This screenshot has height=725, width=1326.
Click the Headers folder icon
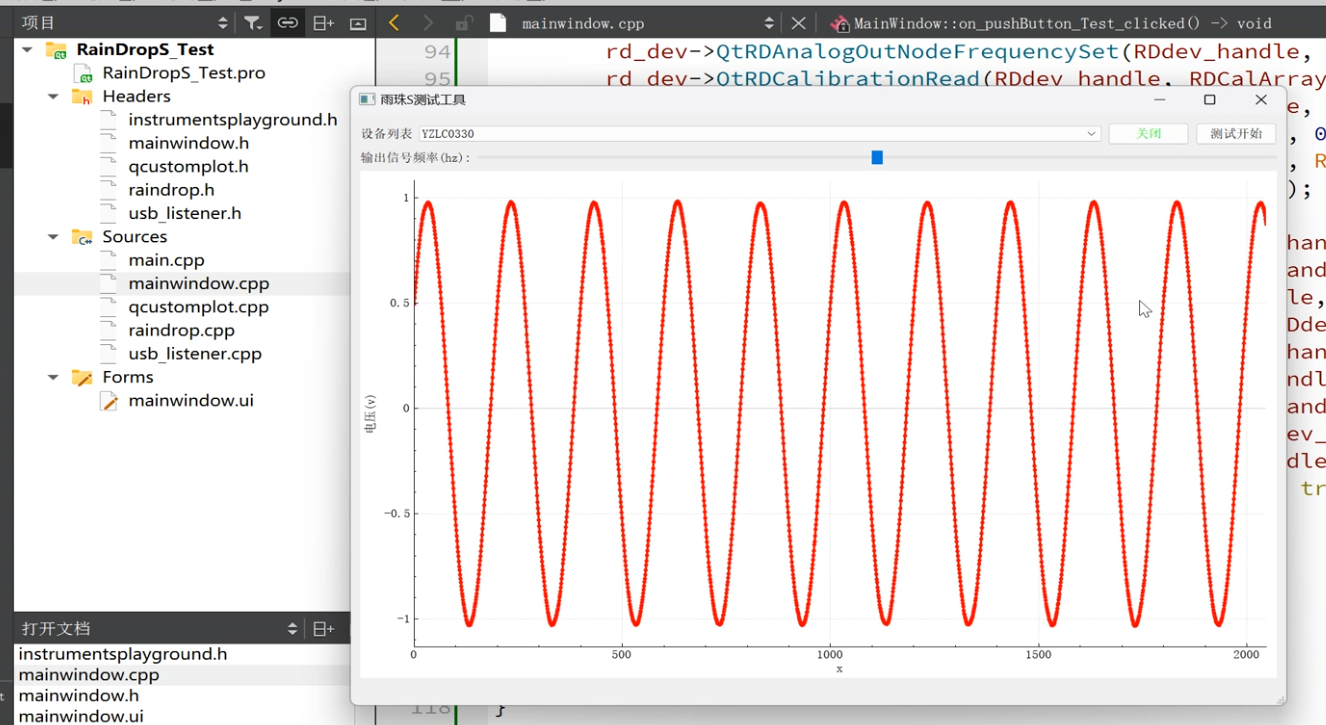[x=82, y=96]
